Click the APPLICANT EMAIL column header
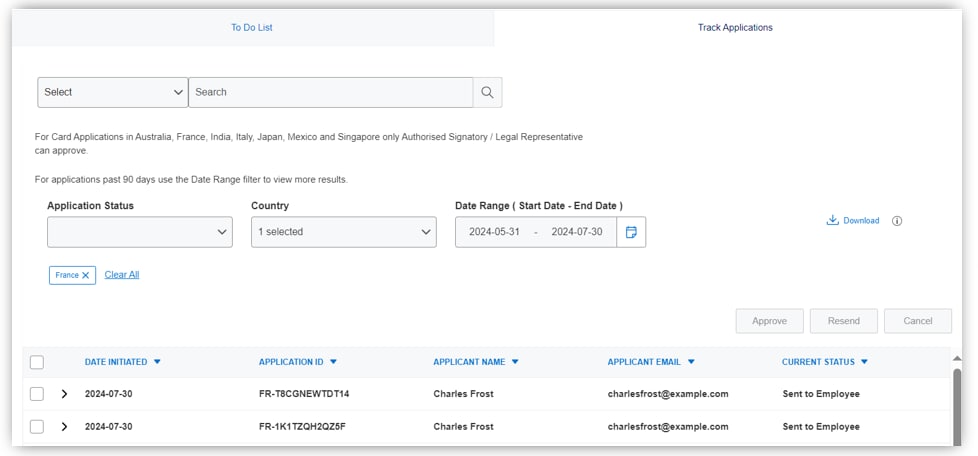The width and height of the screenshot is (978, 456). pyautogui.click(x=644, y=362)
